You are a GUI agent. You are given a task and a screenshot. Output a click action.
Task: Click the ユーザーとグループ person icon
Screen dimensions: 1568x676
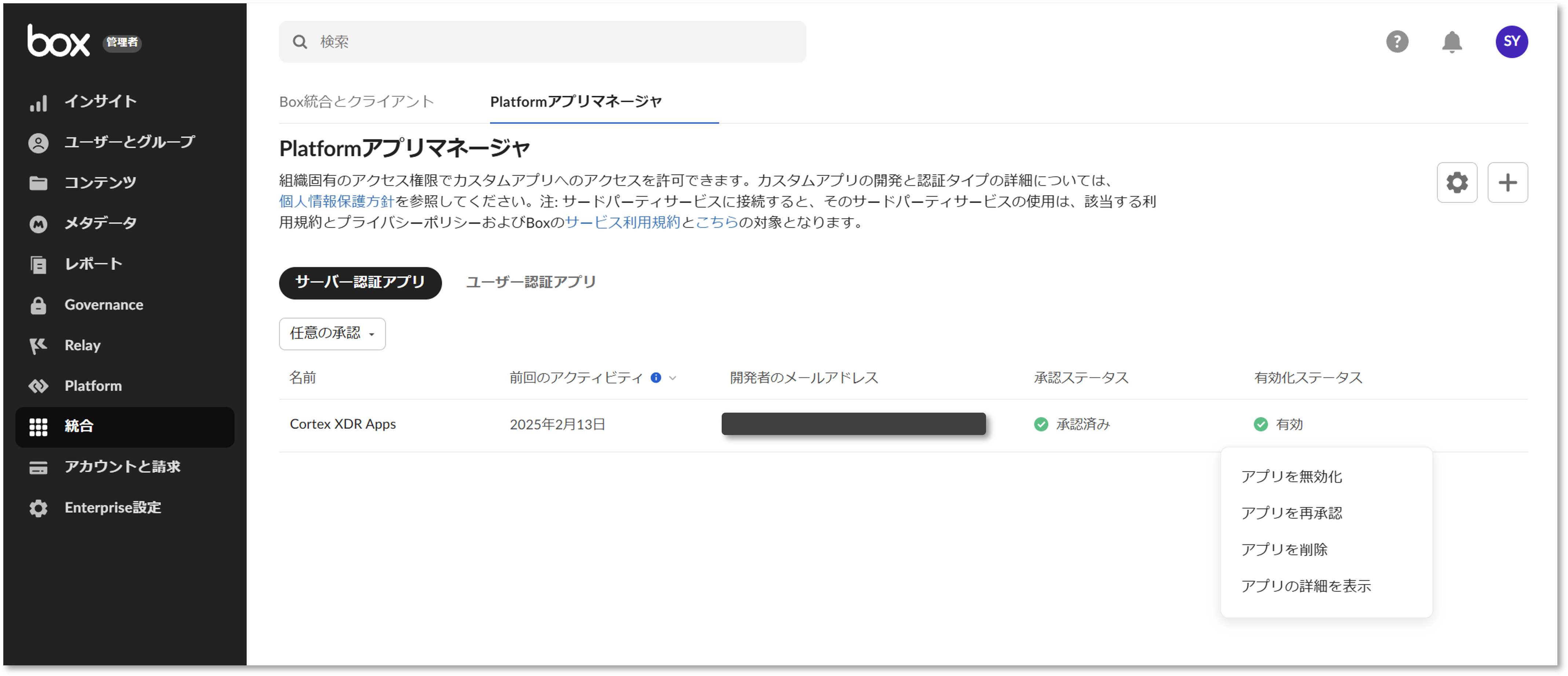[x=39, y=143]
